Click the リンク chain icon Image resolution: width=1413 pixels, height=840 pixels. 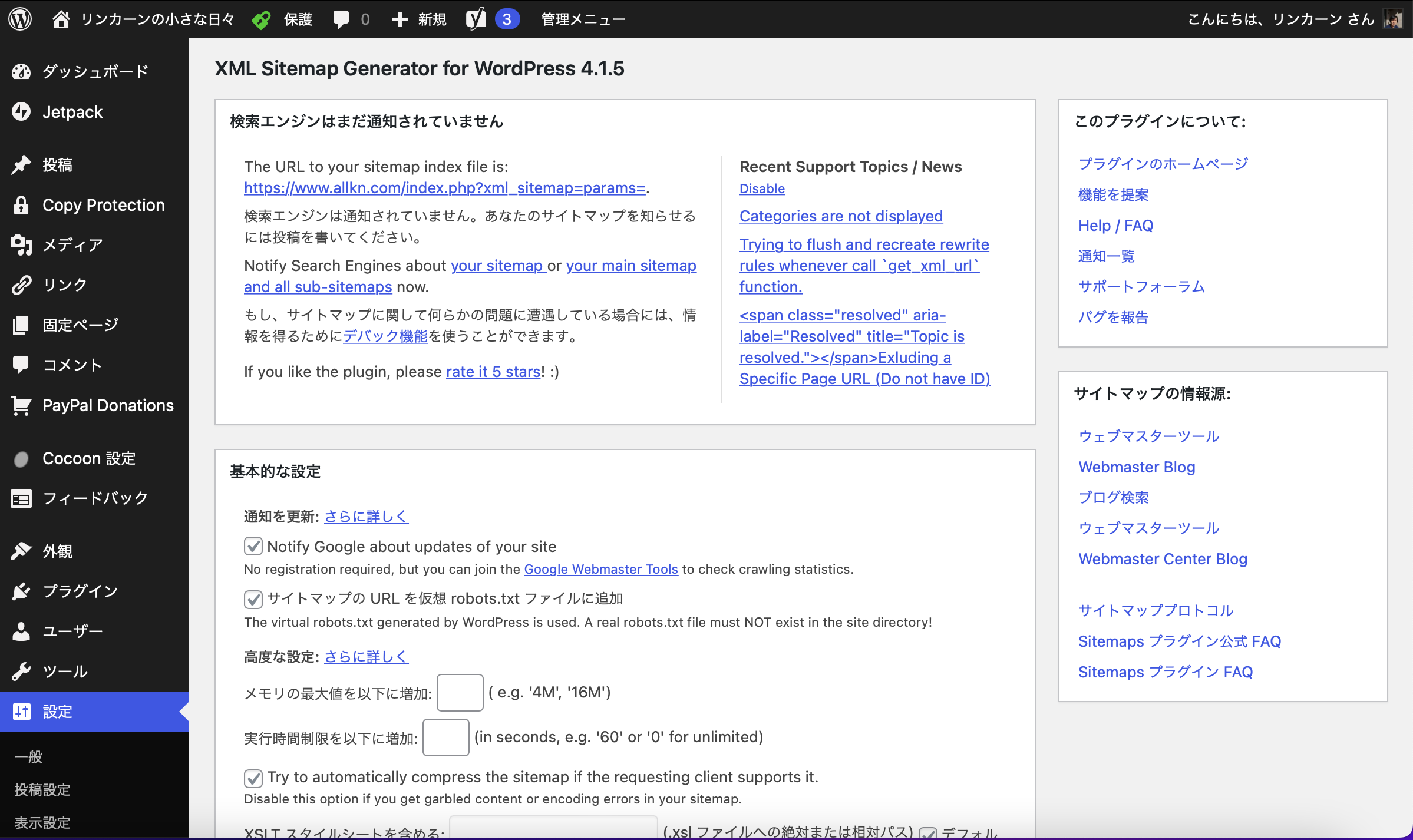(21, 285)
